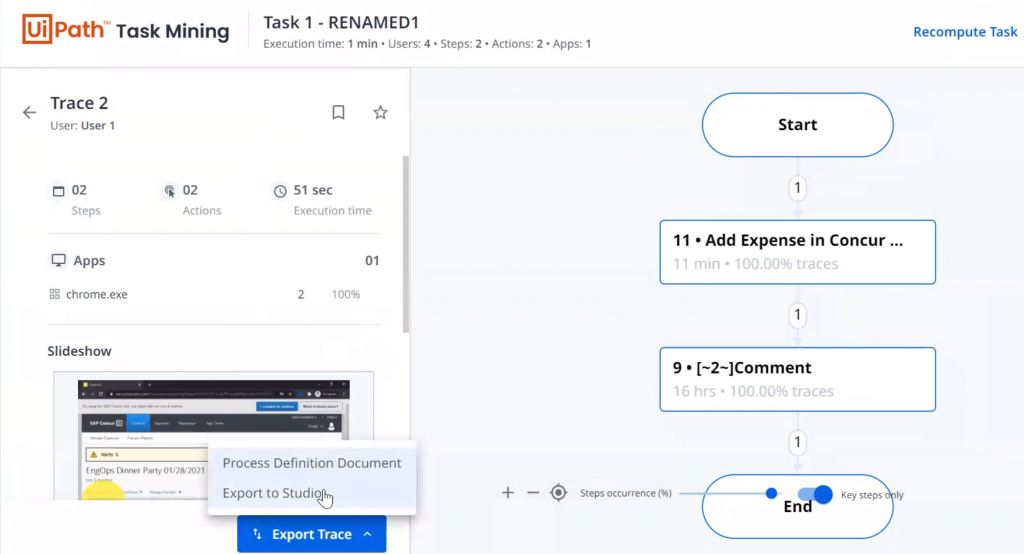
Task: Click the Steps occurrence (%) label
Action: click(x=626, y=493)
